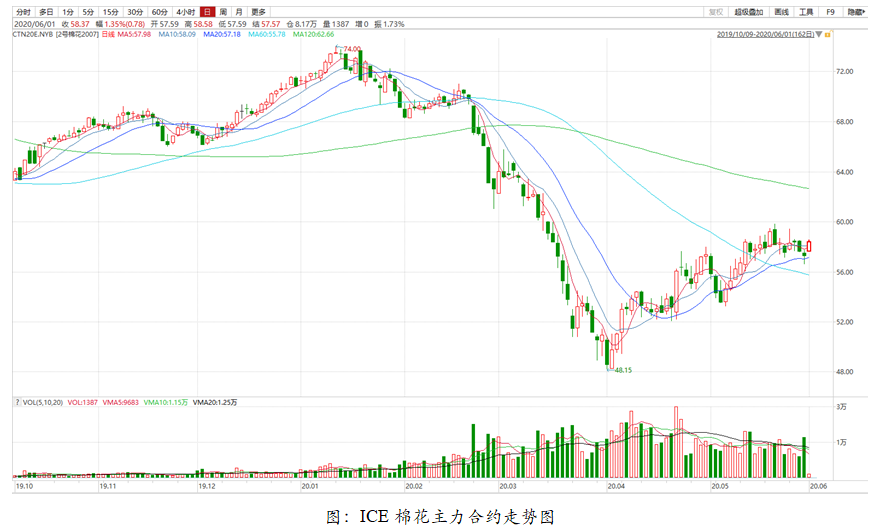This screenshot has height=530, width=883.
Task: Open 超级叠加 super overlay
Action: point(748,12)
